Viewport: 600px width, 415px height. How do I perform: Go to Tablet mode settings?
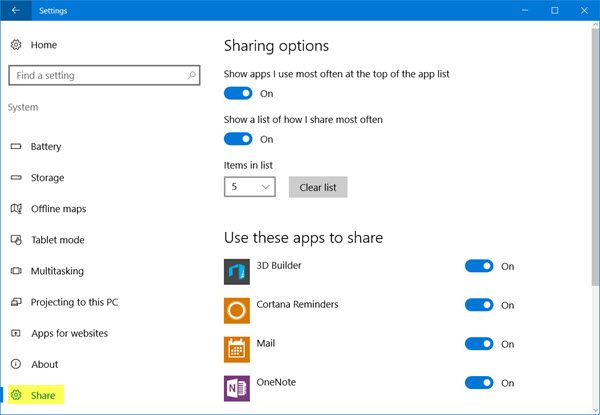tap(57, 240)
